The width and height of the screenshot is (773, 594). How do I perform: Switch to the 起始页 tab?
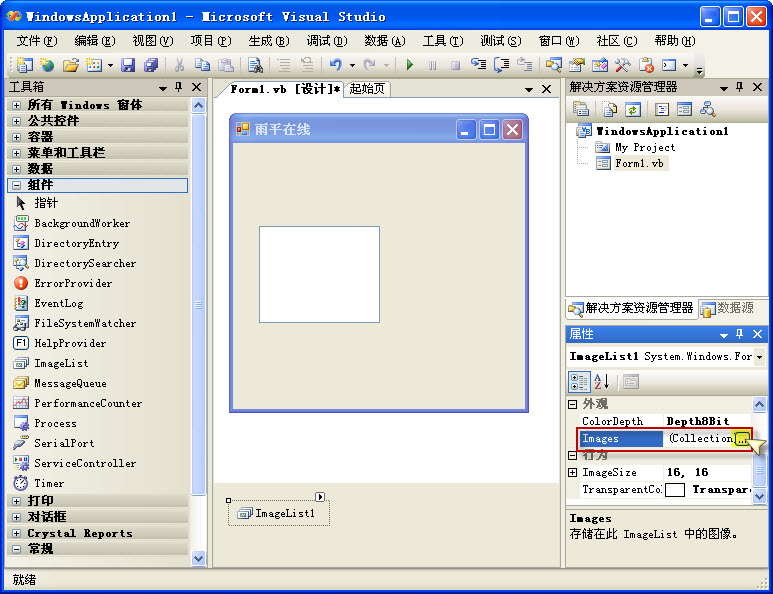click(367, 89)
